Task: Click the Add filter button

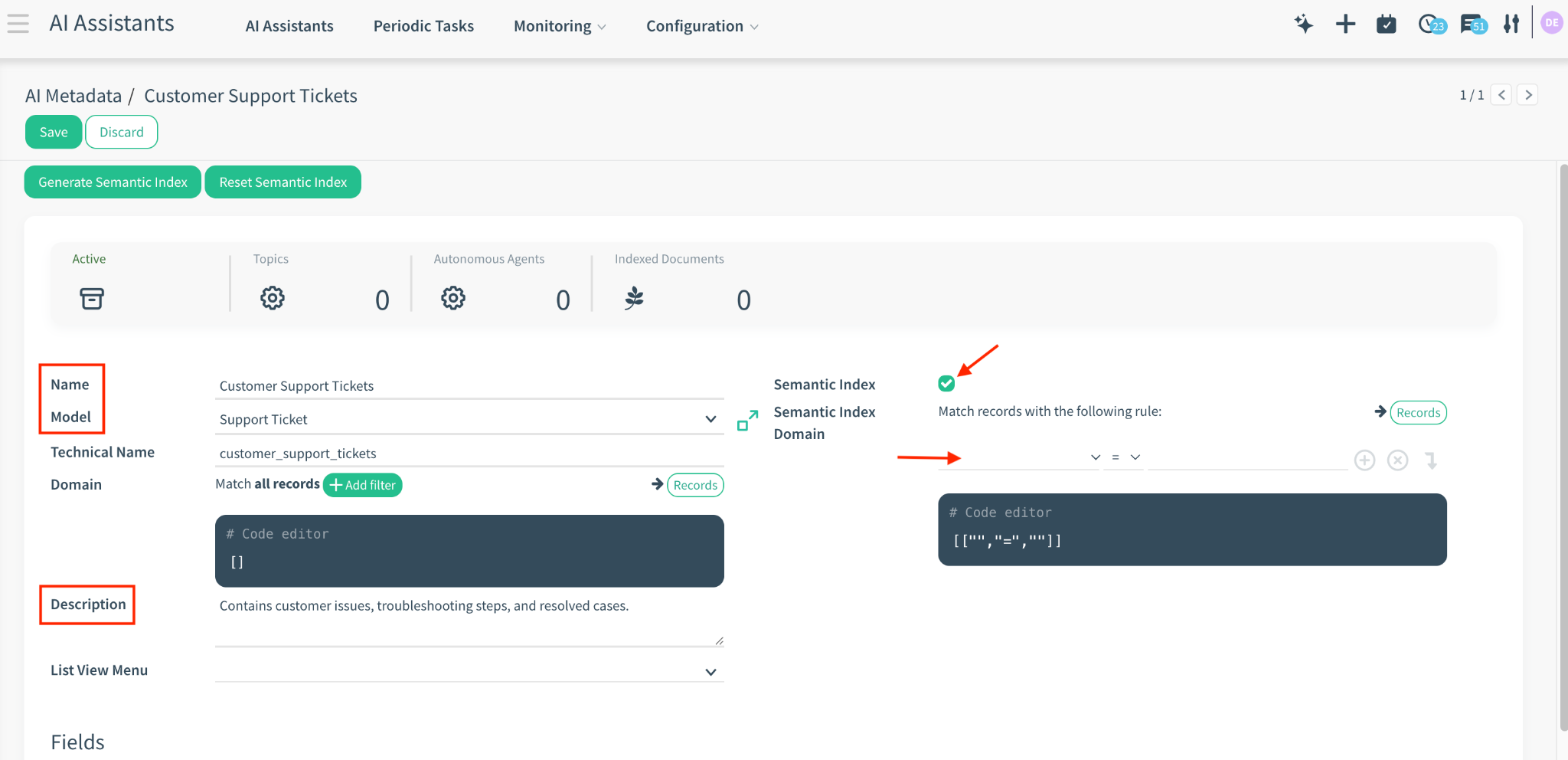Action: pyautogui.click(x=362, y=485)
